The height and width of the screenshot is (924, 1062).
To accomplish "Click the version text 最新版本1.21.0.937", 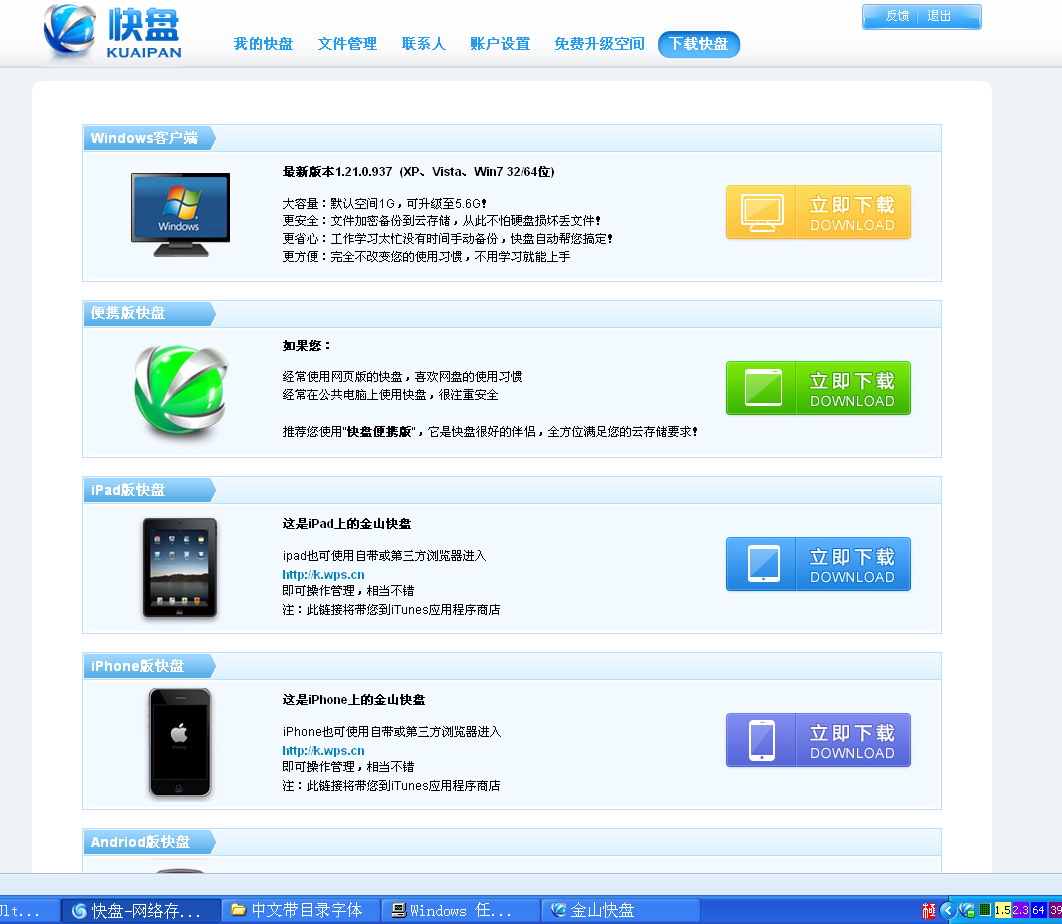I will click(x=337, y=172).
